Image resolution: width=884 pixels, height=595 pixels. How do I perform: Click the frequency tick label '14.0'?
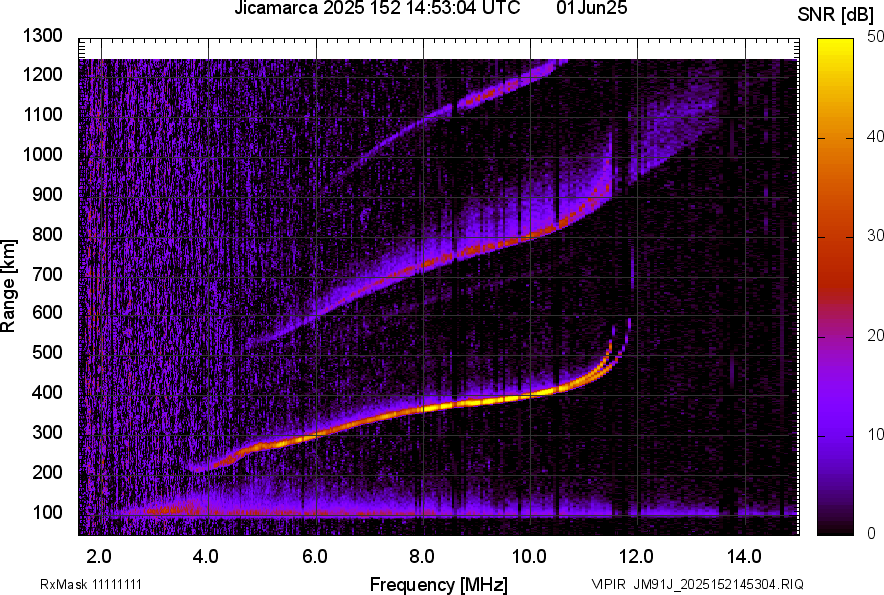tap(744, 557)
